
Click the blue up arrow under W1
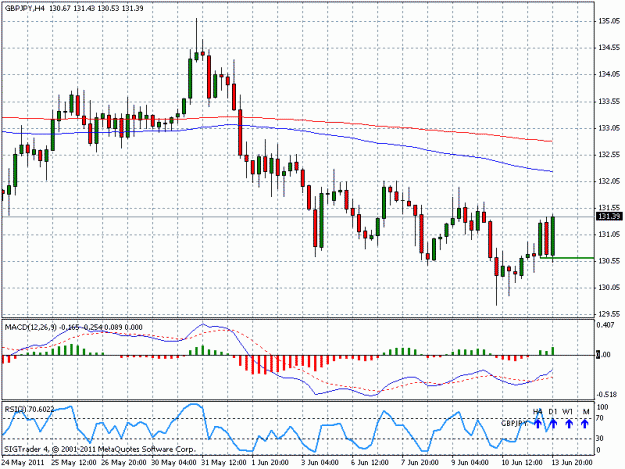pyautogui.click(x=569, y=424)
